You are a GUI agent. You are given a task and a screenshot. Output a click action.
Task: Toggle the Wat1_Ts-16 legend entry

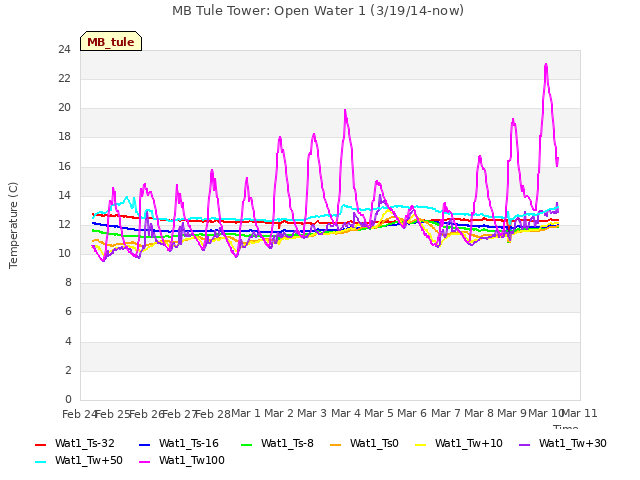(179, 443)
